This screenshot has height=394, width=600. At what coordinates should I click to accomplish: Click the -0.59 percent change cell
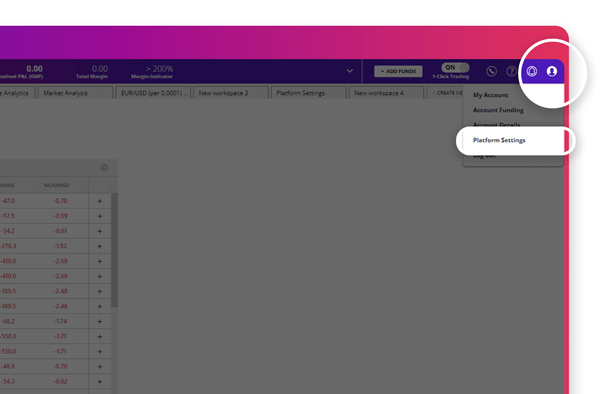click(60, 216)
